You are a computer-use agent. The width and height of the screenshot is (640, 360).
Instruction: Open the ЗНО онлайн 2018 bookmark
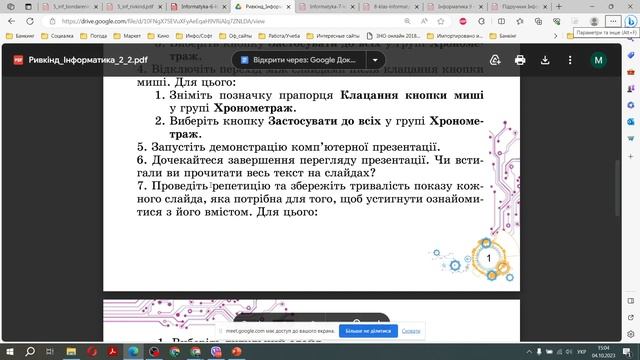[x=393, y=36]
